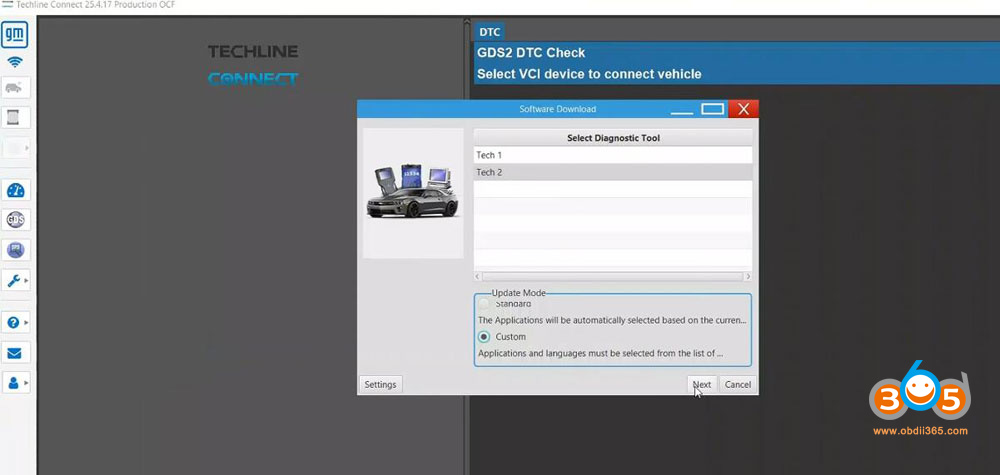Launch GDS from the sidebar icon
Image resolution: width=1000 pixels, height=475 pixels.
15,220
